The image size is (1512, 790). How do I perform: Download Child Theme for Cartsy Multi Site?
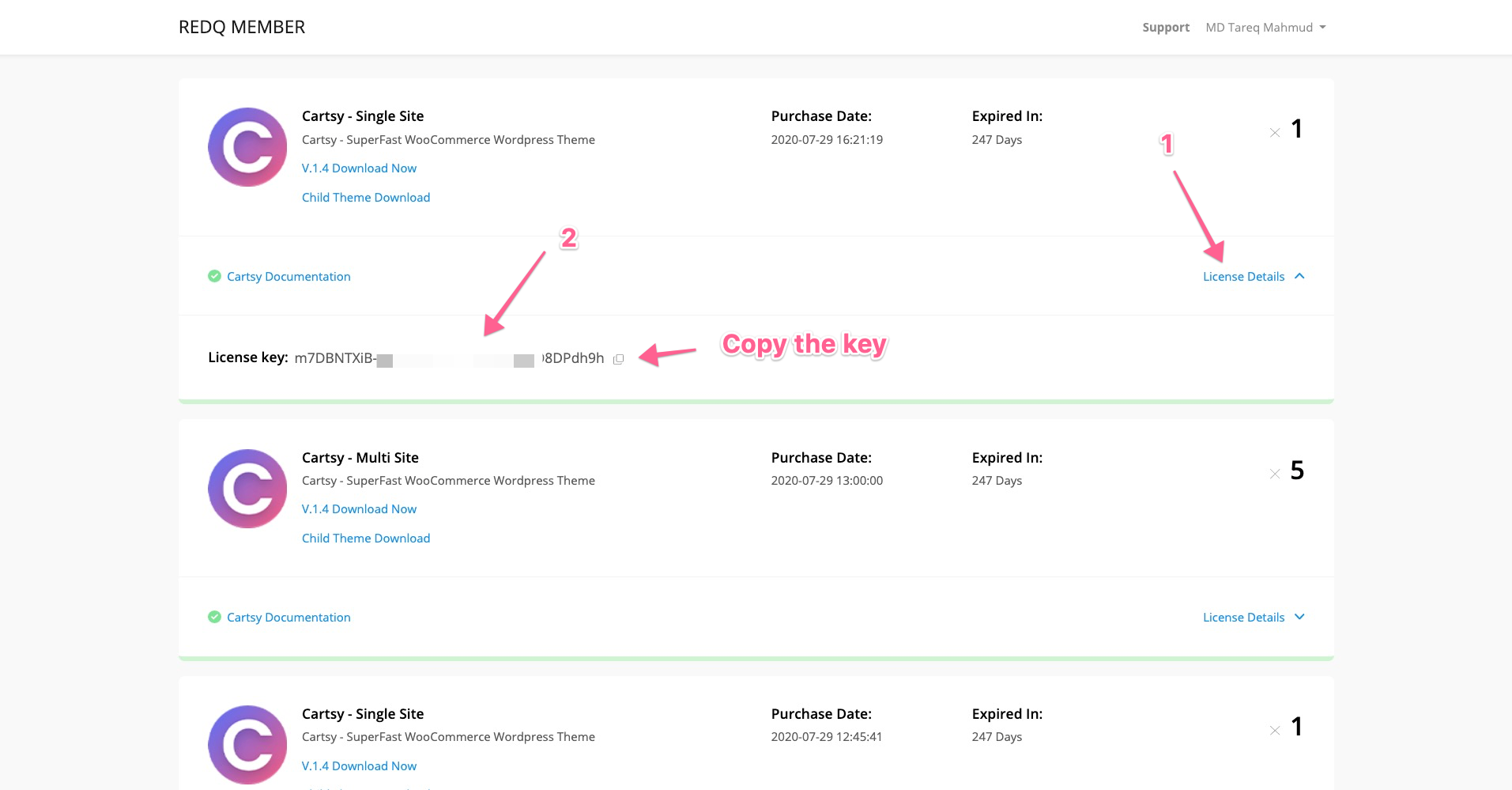tap(366, 538)
